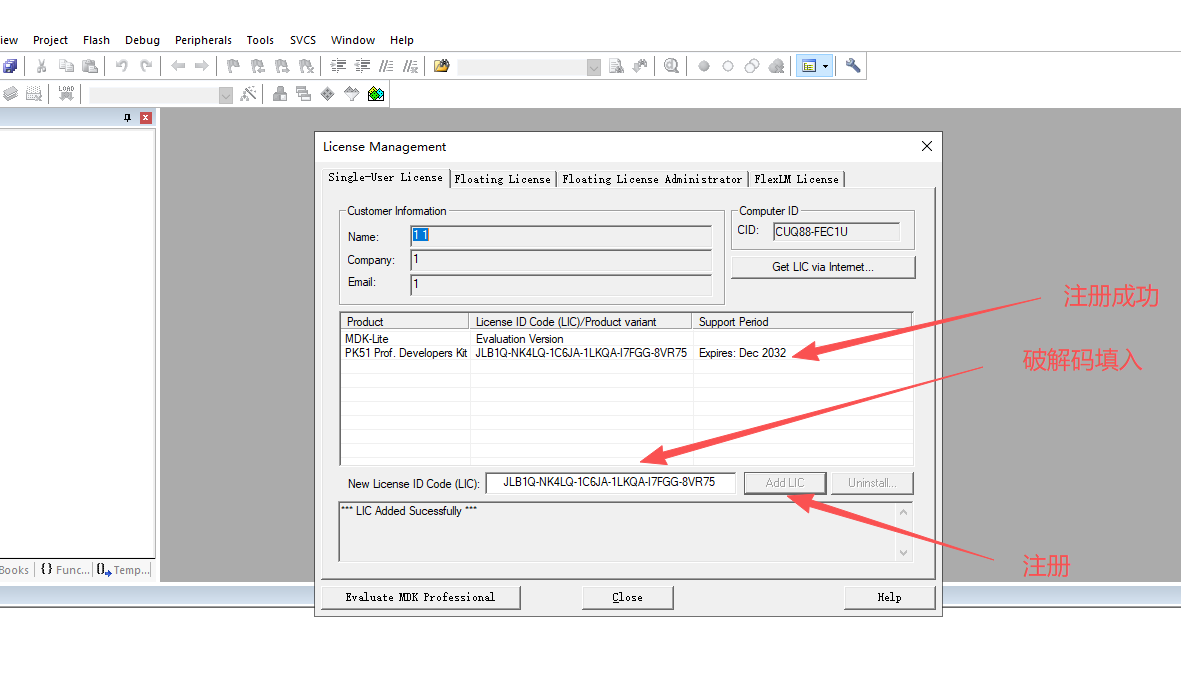Open the Window menu
The width and height of the screenshot is (1181, 682).
(352, 40)
